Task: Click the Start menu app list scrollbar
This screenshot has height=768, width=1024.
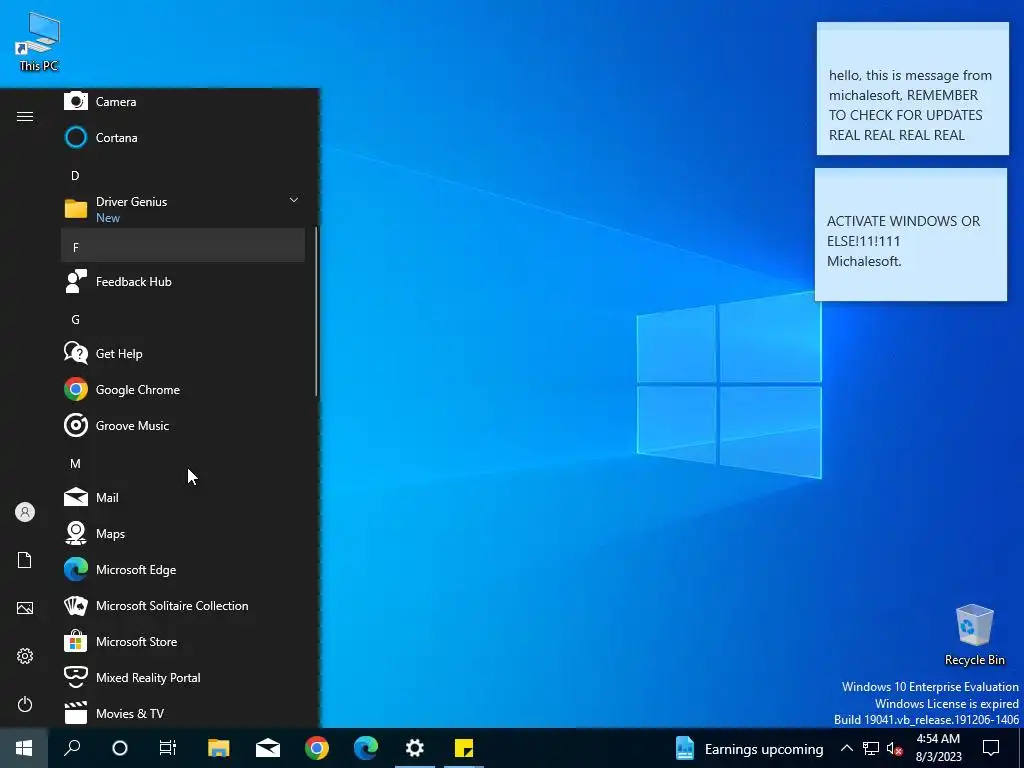Action: coord(316,312)
